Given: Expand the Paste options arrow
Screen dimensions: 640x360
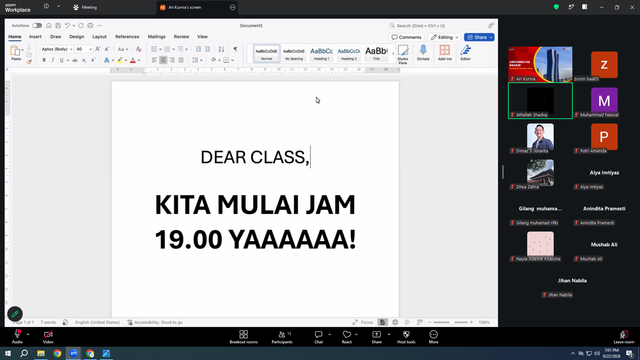Looking at the screenshot, I should click(x=22, y=50).
